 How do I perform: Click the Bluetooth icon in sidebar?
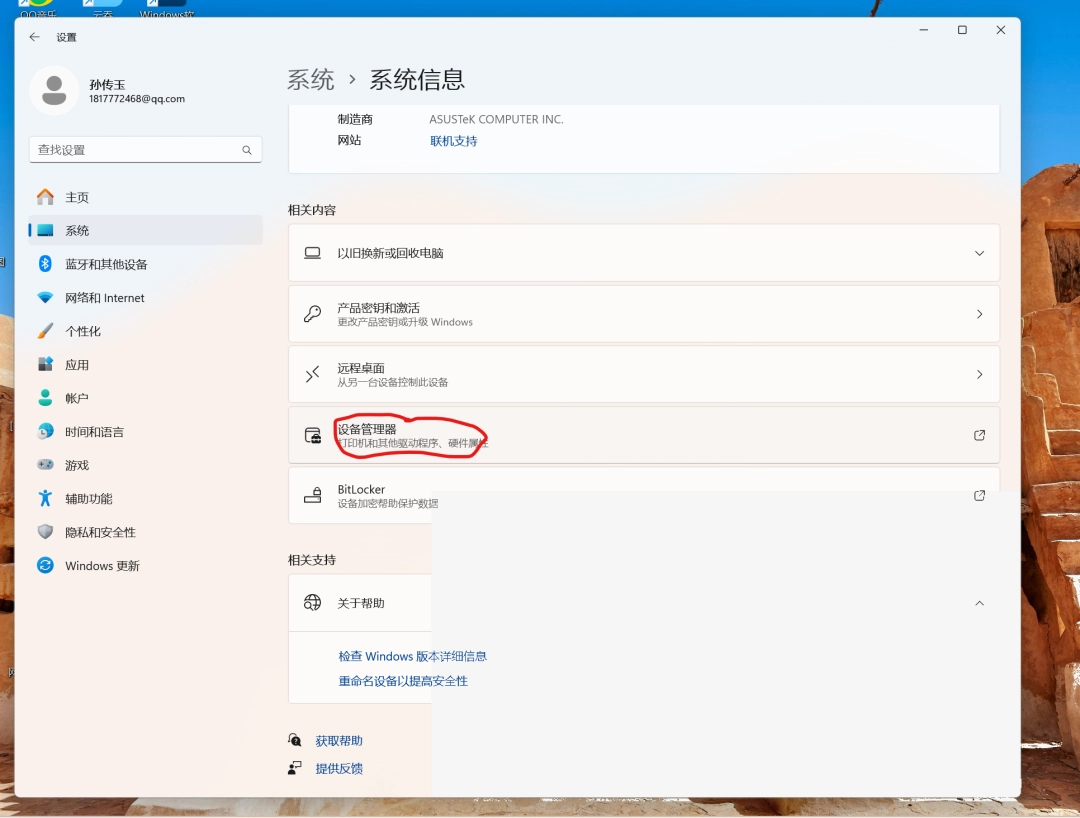point(45,264)
